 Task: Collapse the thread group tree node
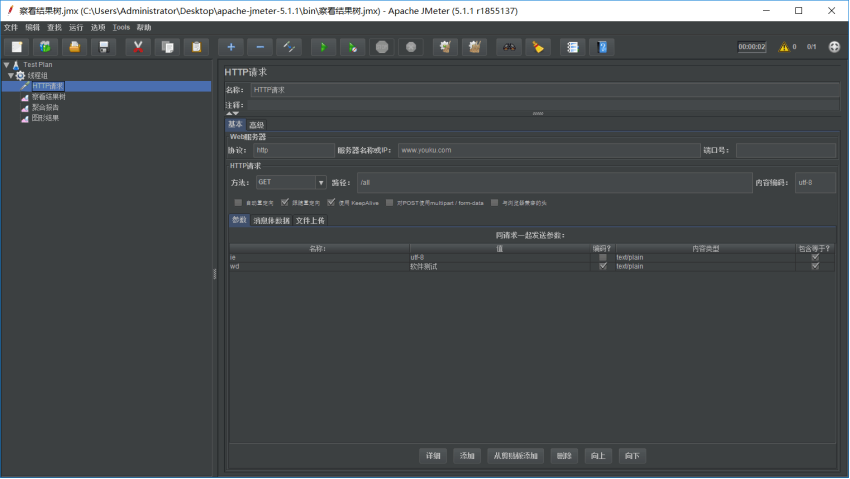click(10, 75)
